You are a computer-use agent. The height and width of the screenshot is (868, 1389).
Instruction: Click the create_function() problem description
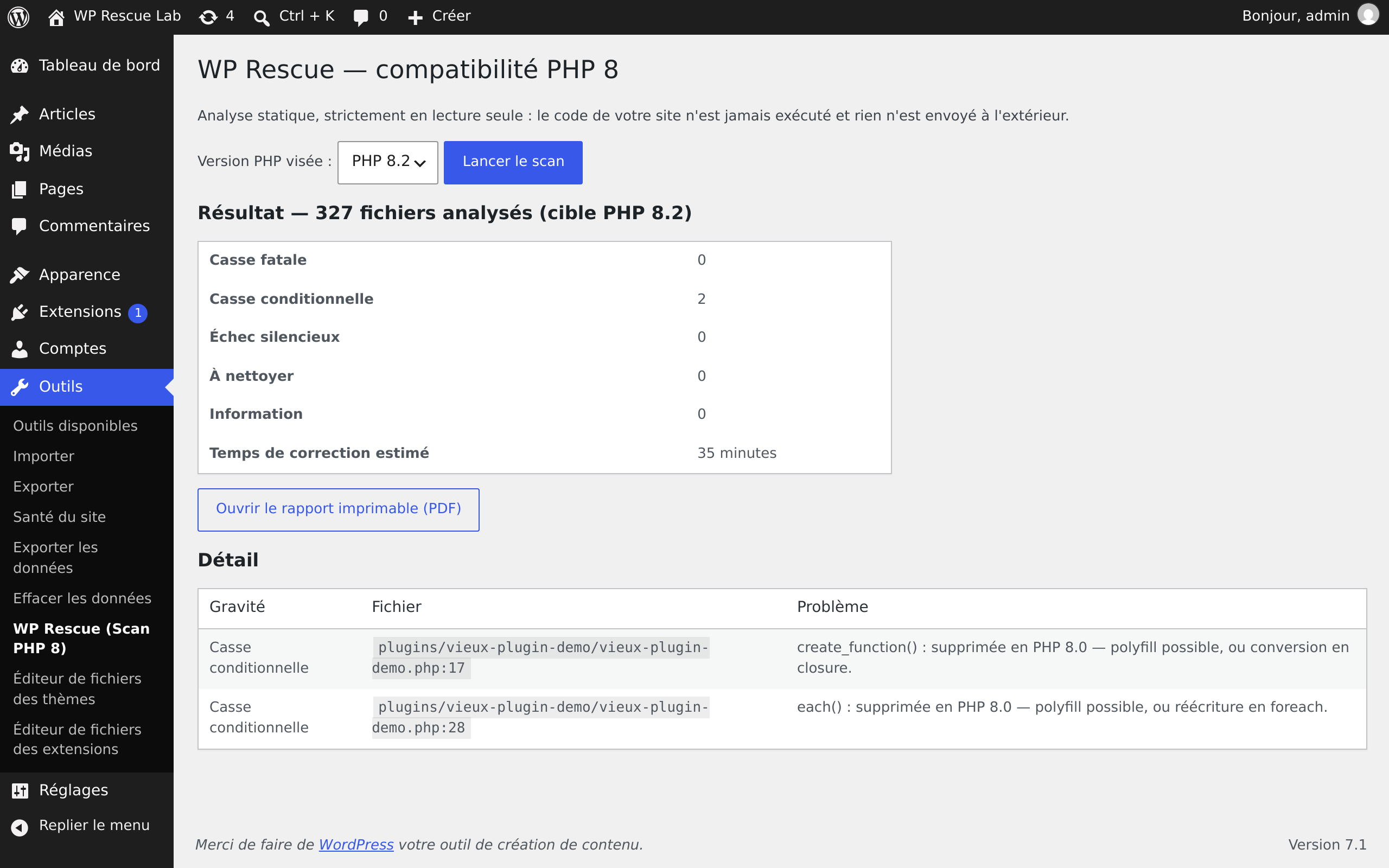pyautogui.click(x=1073, y=658)
